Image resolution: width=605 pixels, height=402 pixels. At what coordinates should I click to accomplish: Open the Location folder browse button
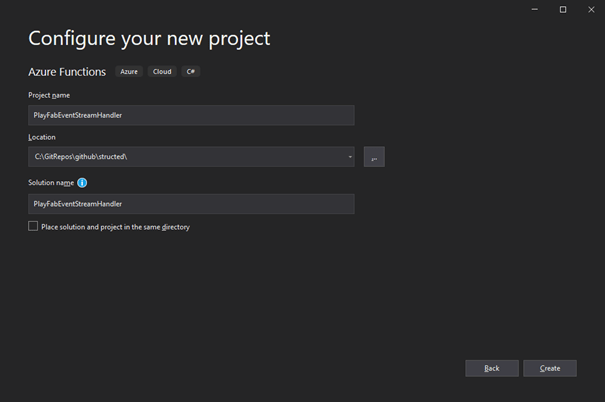click(374, 157)
